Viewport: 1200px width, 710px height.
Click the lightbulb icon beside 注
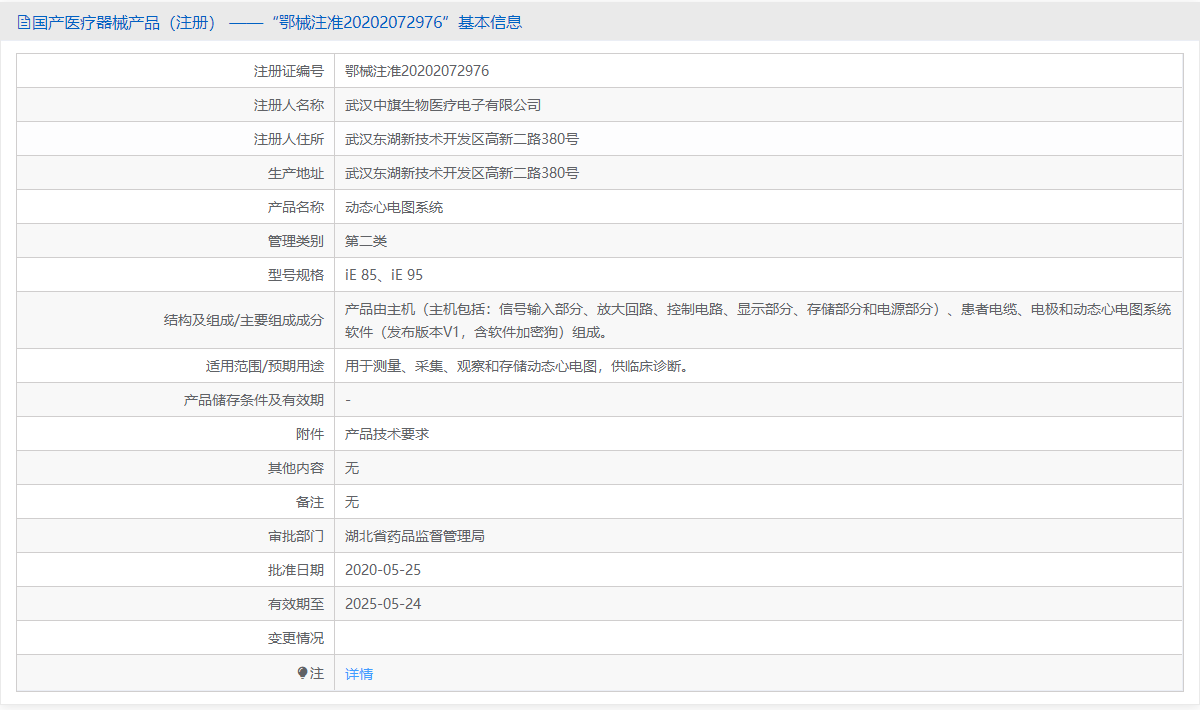tap(302, 673)
